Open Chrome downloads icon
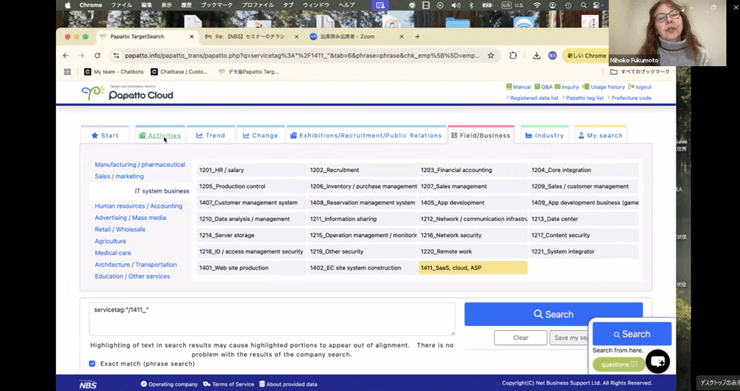Screen dimensions: 740x391 (x=537, y=56)
